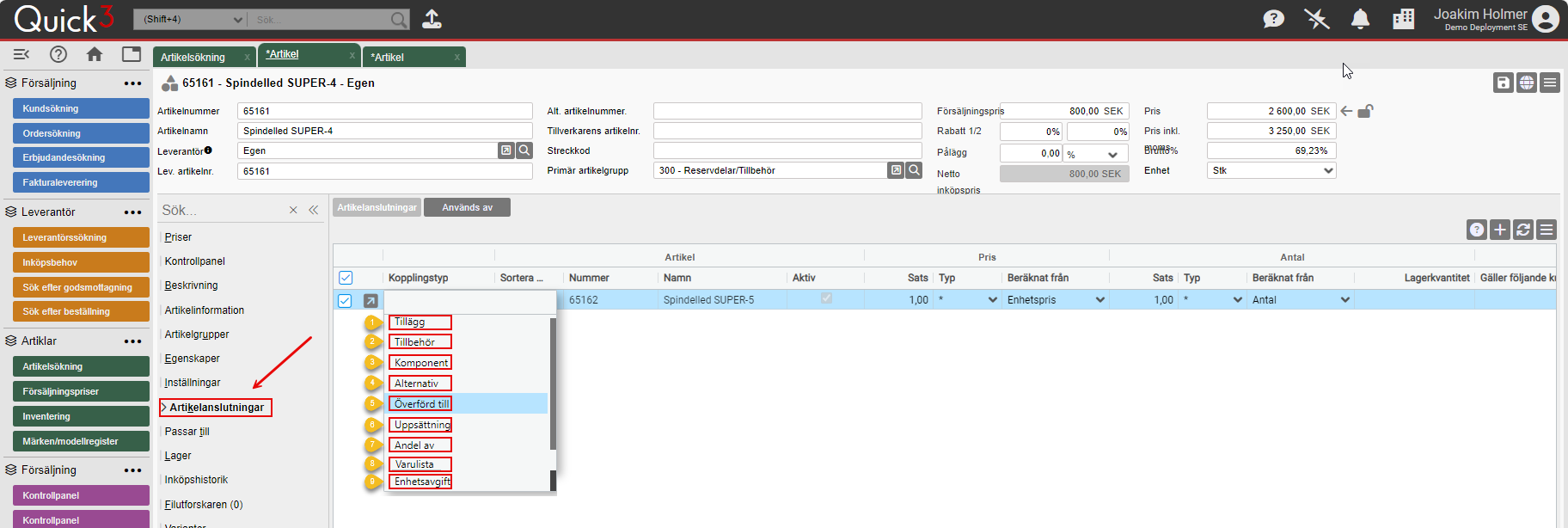Viewport: 1568px width, 528px height.
Task: Open Leverantörssökning in sidebar
Action: [81, 237]
